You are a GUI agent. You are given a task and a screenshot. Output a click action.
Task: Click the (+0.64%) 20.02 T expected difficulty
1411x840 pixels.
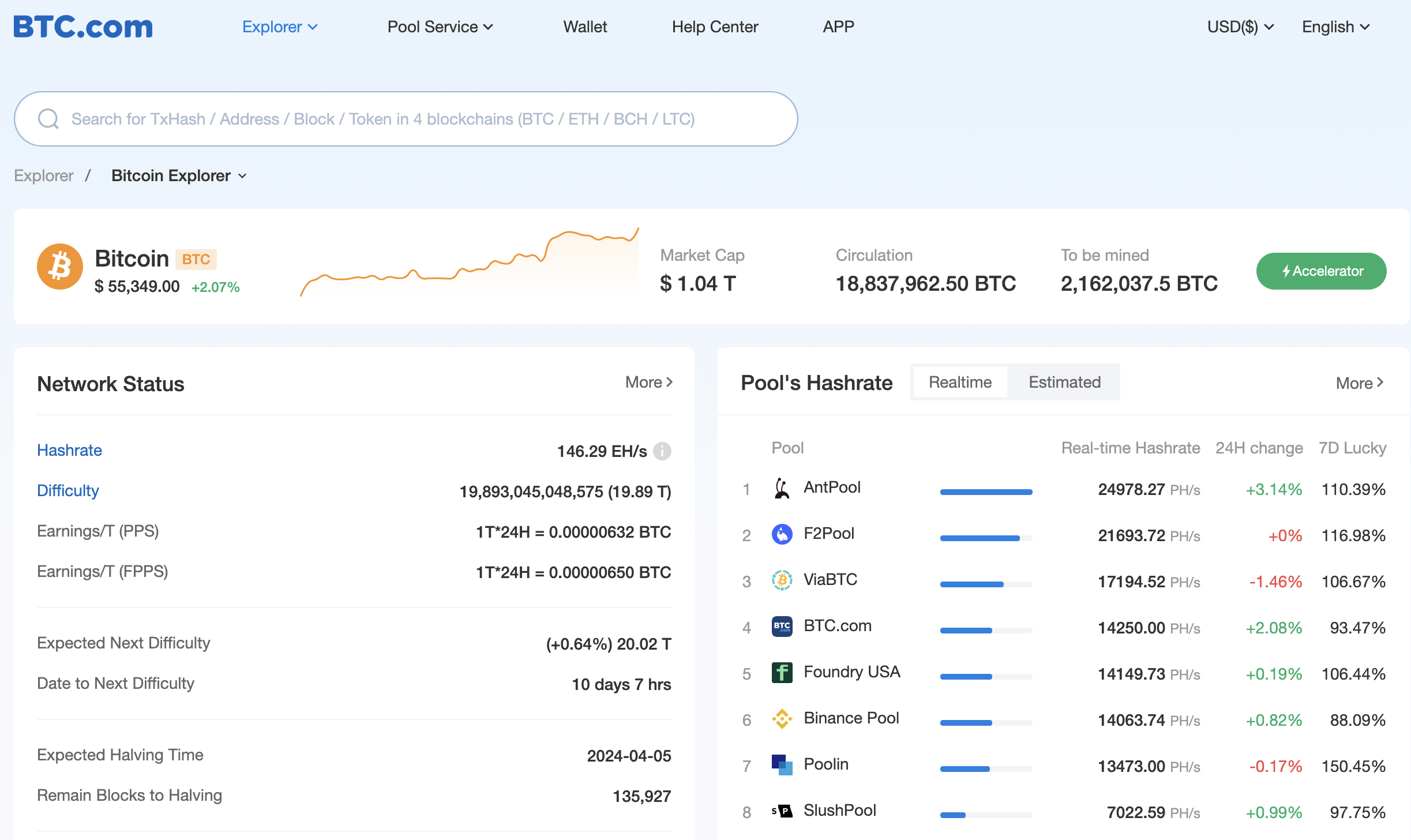609,644
